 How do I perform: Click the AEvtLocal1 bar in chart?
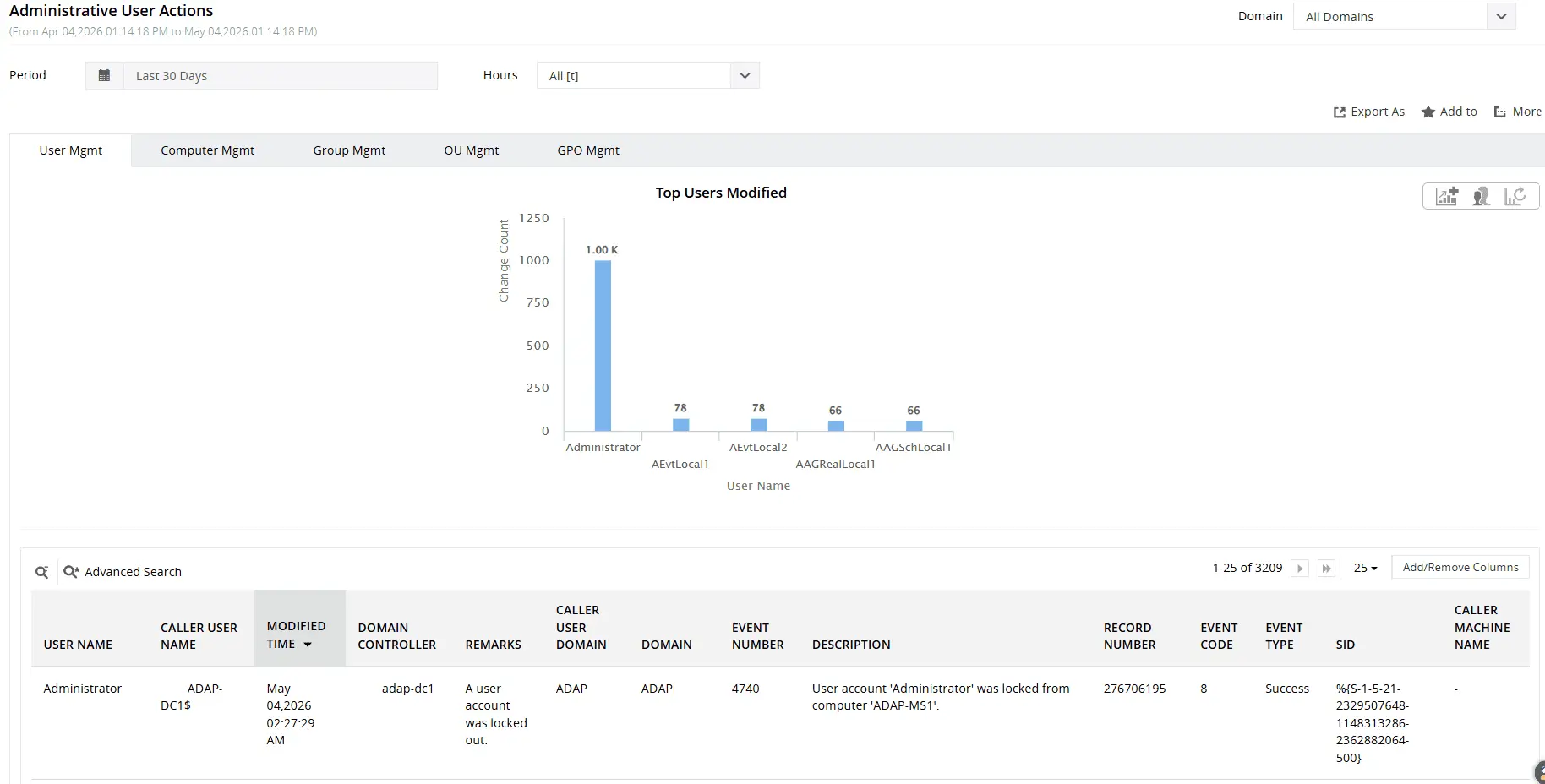[680, 424]
